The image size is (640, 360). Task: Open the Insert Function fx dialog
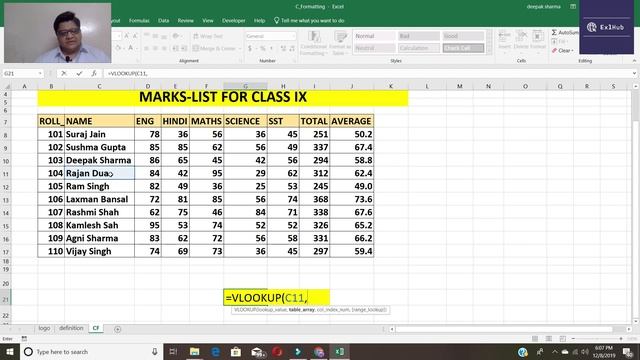pos(94,73)
